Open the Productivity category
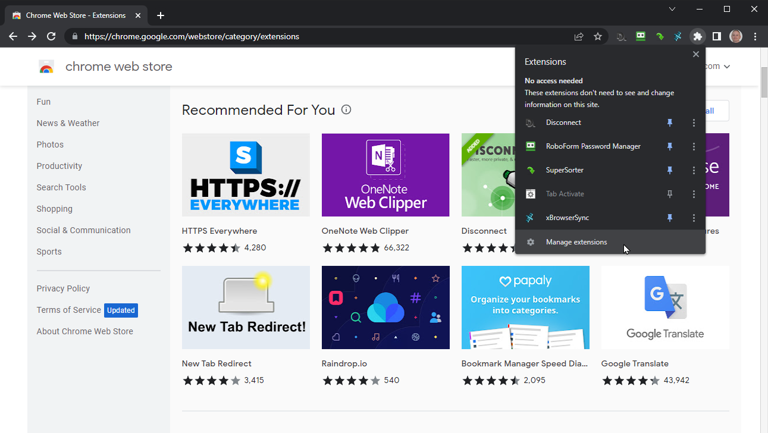 59,166
